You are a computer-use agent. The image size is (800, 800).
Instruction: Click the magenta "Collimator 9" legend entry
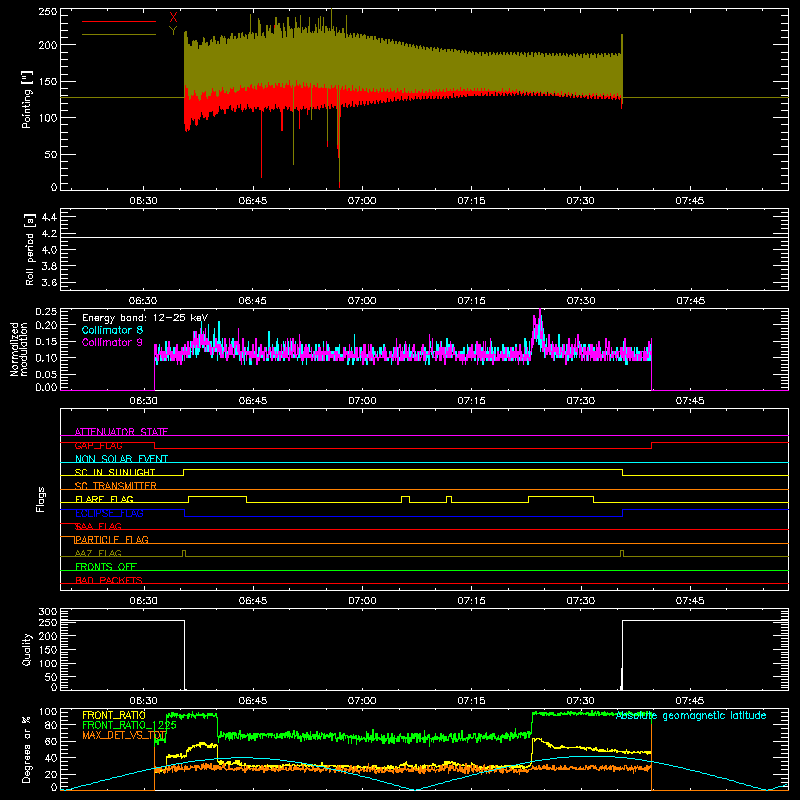point(112,342)
